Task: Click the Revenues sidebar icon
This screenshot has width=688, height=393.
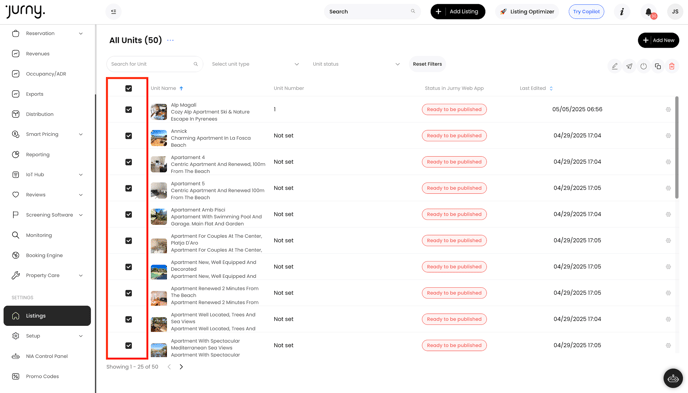Action: pos(16,54)
